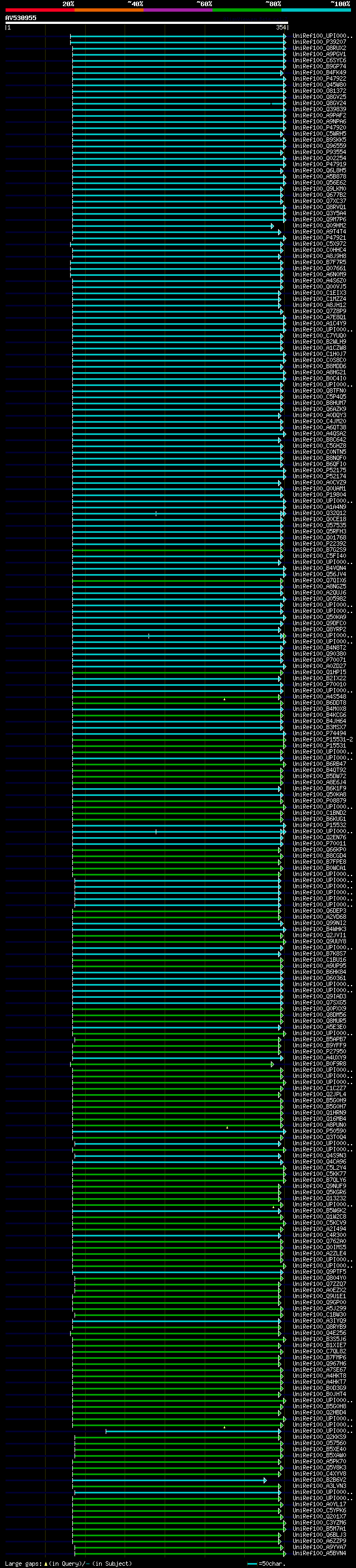Open hit UniRef100_P39207

[319, 42]
